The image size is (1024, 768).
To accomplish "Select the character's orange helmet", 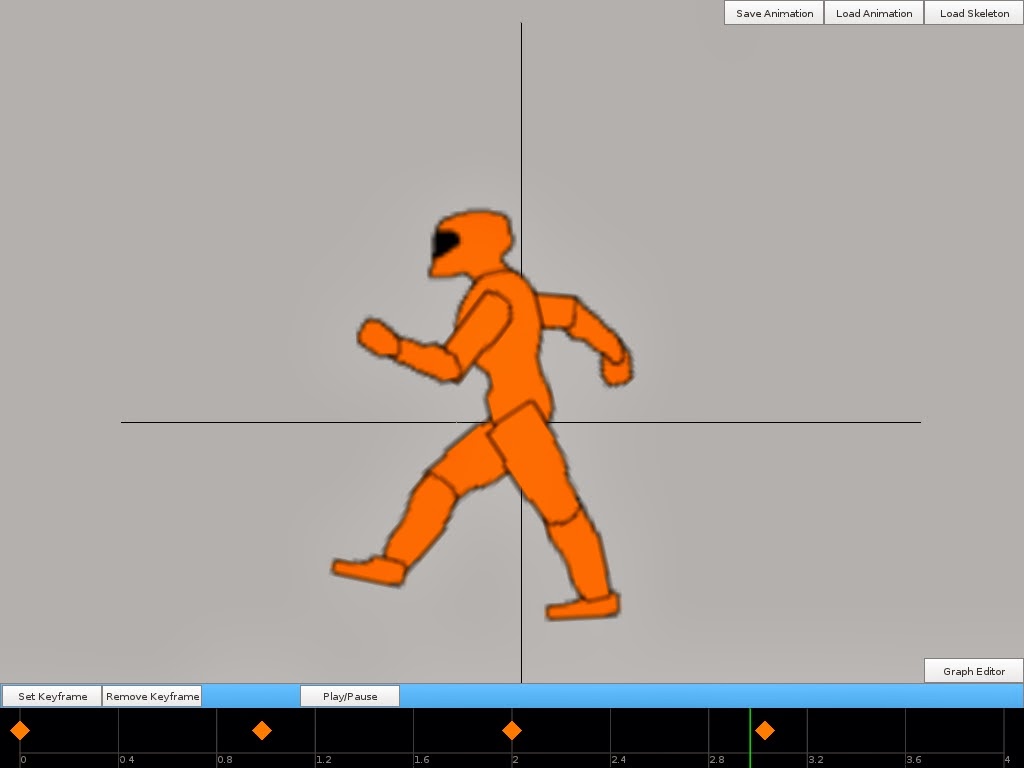I will click(x=478, y=240).
